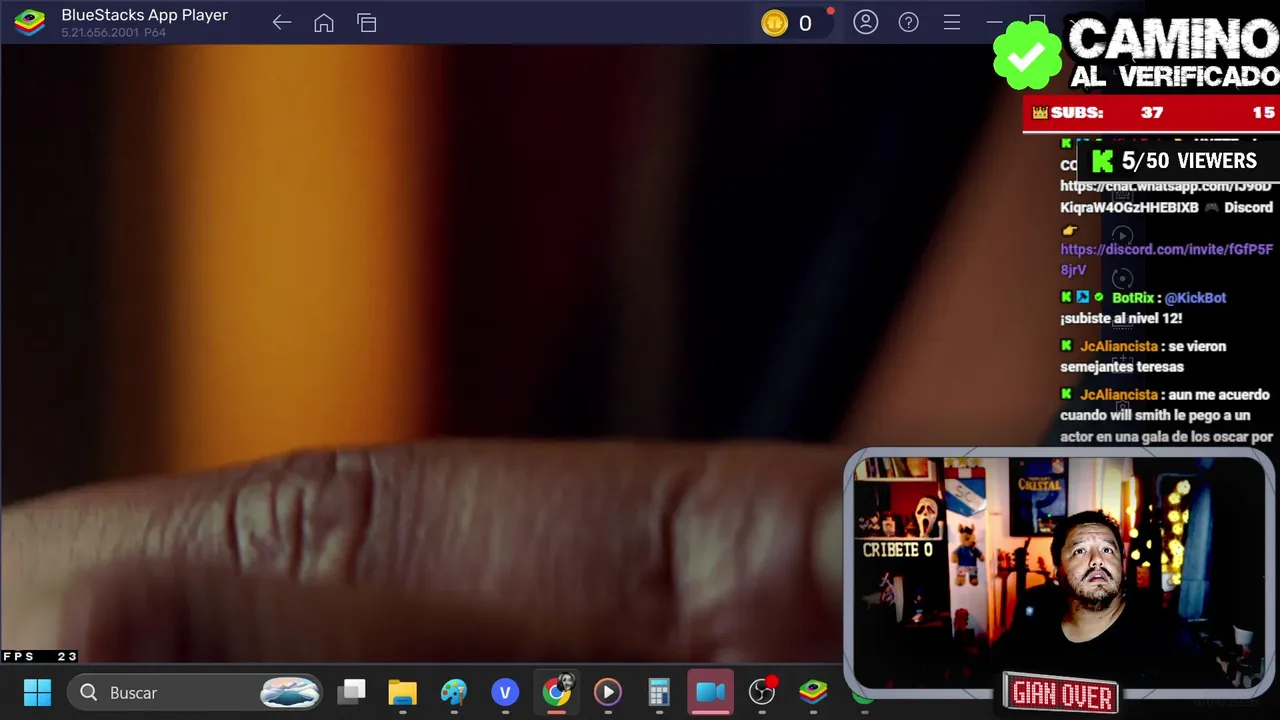
Task: Minimize the BlueStacks window
Action: tap(994, 22)
